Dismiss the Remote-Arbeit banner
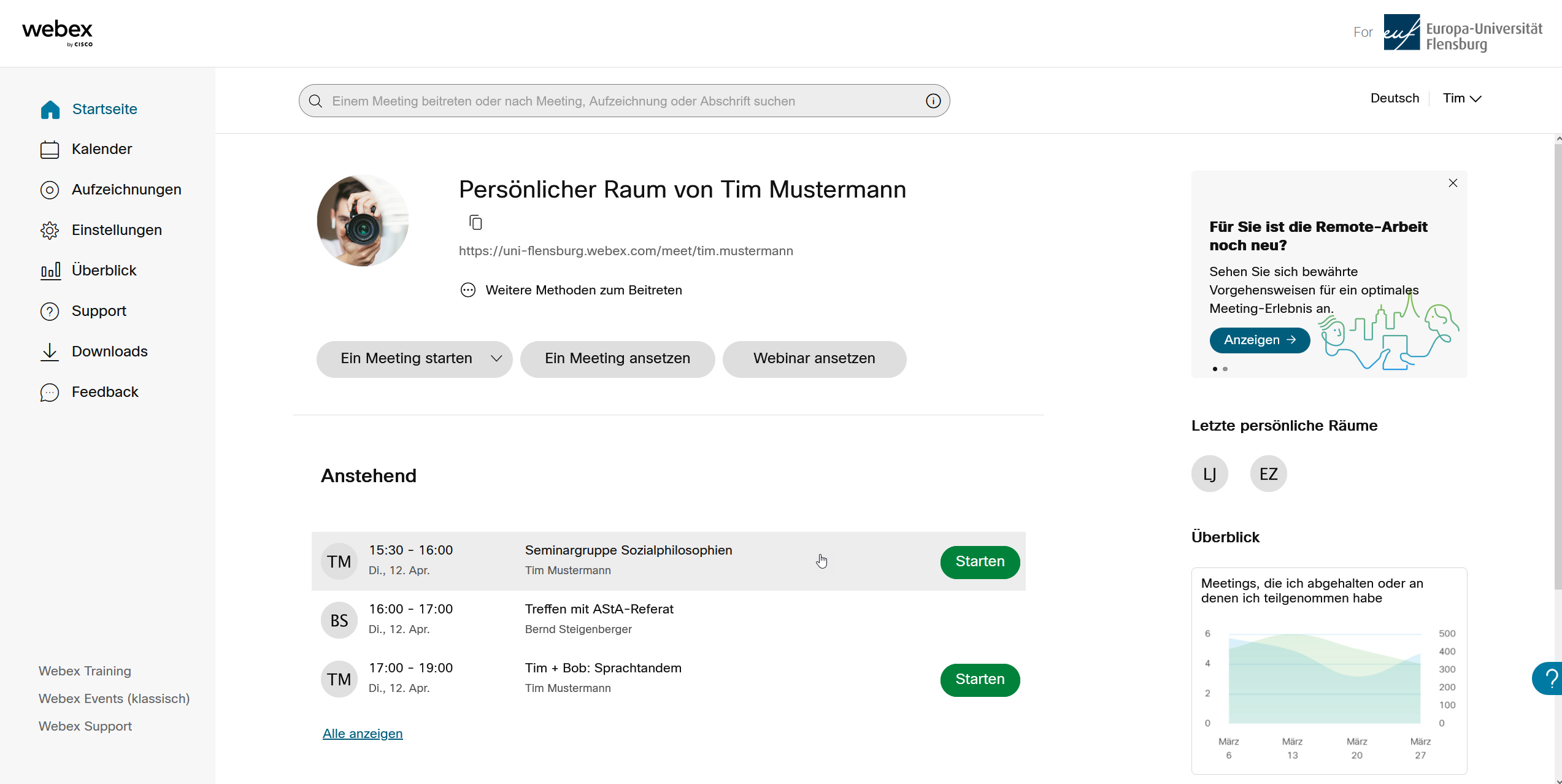 click(x=1452, y=183)
